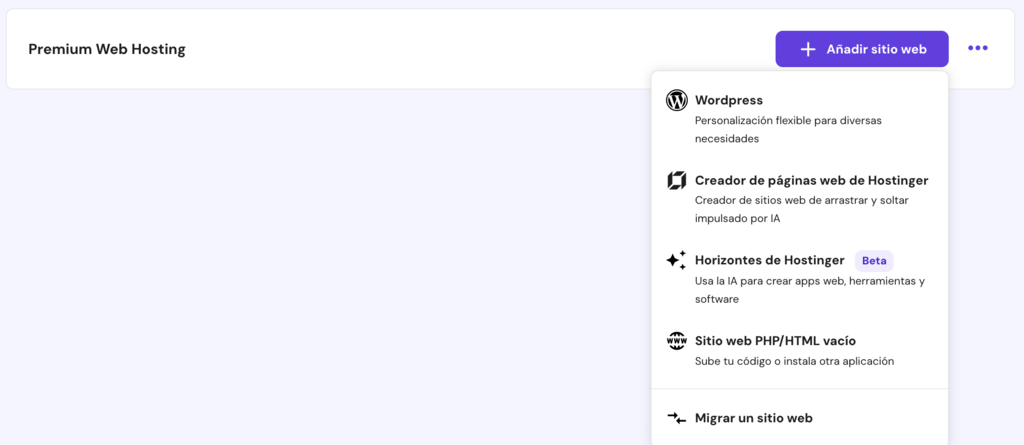Click the plus icon in Añadir sitio web
Viewport: 1024px width, 445px height.
808,49
